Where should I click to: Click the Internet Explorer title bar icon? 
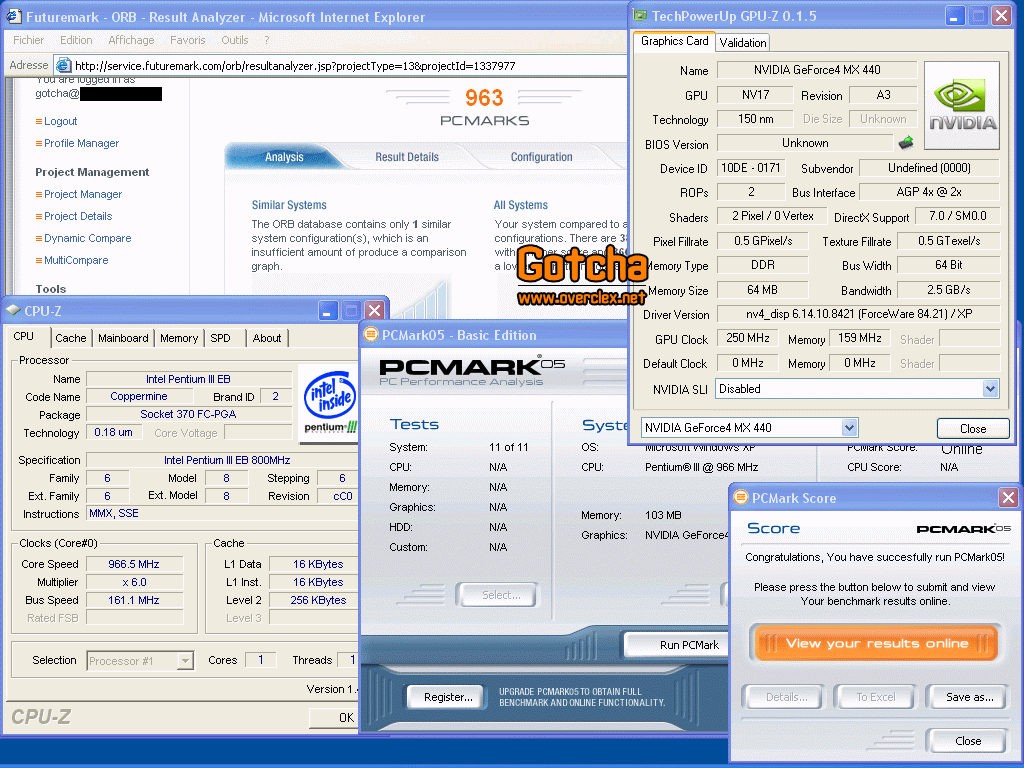pos(14,17)
